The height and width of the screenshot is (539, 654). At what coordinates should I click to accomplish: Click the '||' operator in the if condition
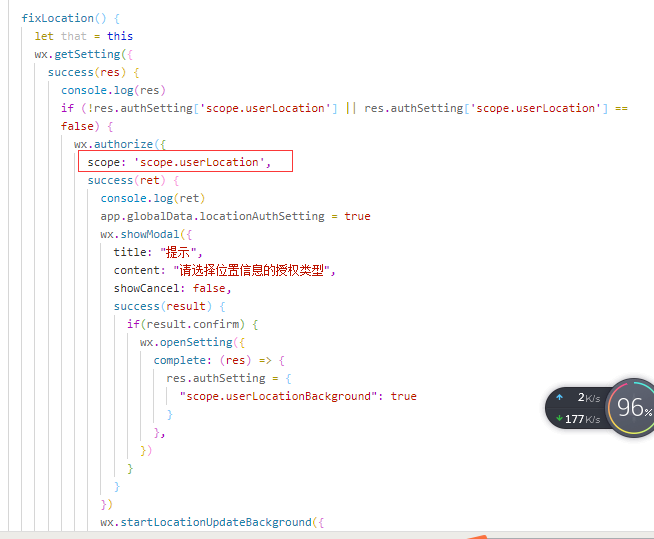(x=351, y=108)
